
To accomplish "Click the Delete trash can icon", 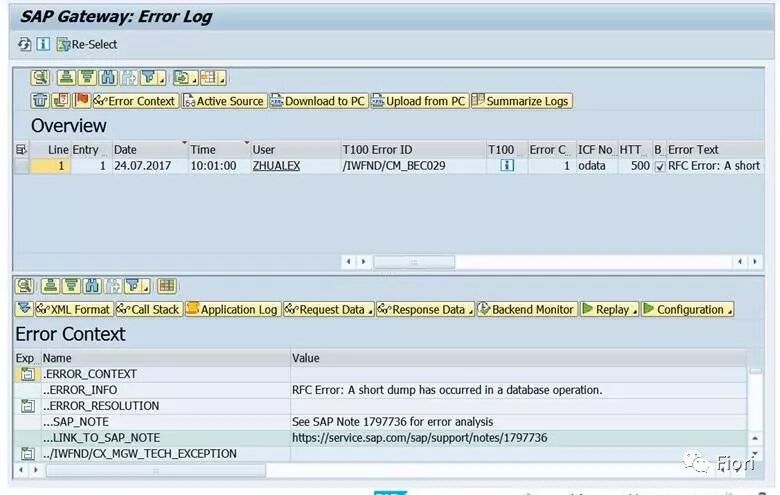I will click(40, 100).
